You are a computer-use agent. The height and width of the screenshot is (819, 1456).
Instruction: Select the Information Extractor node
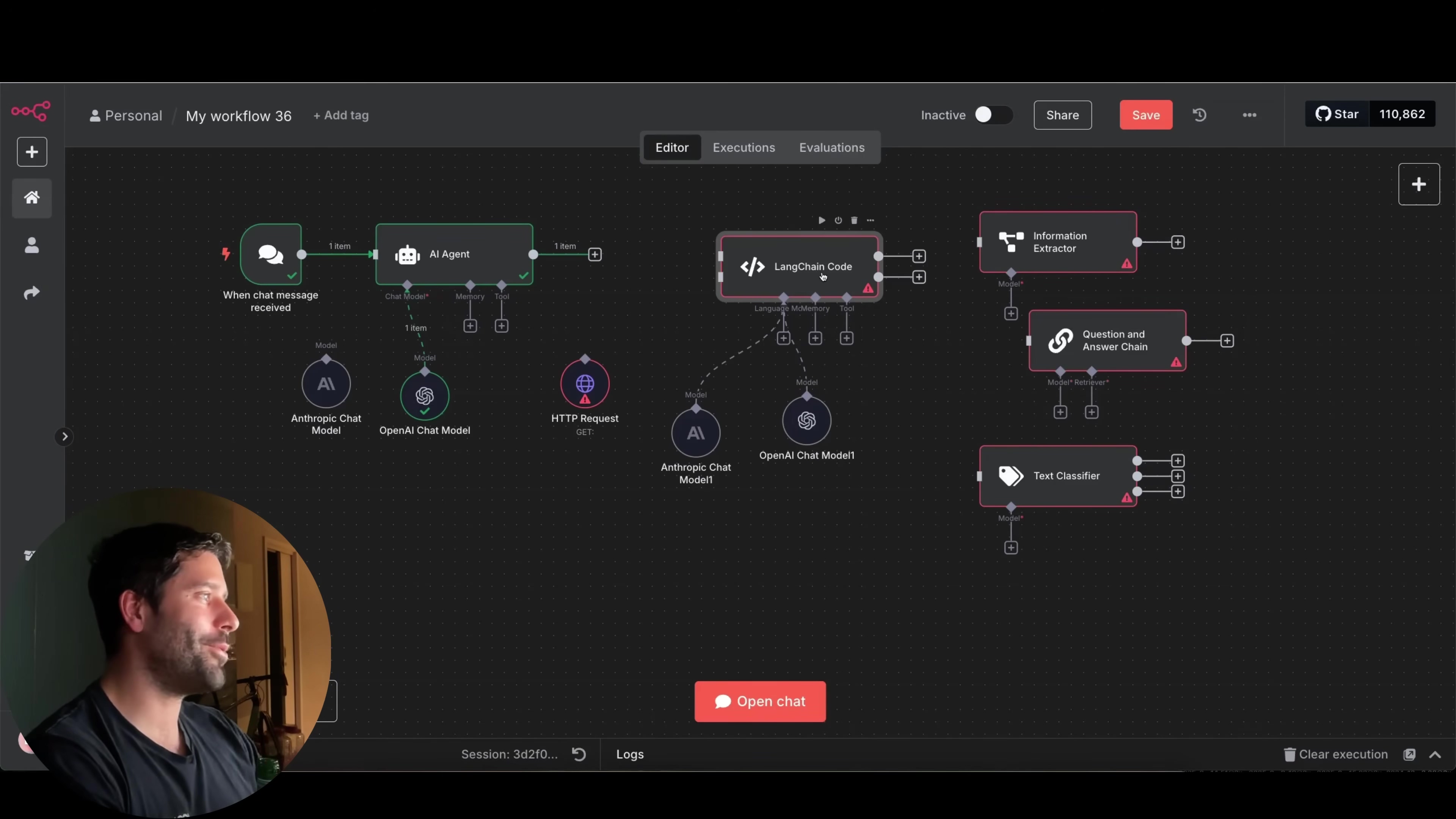[x=1058, y=242]
